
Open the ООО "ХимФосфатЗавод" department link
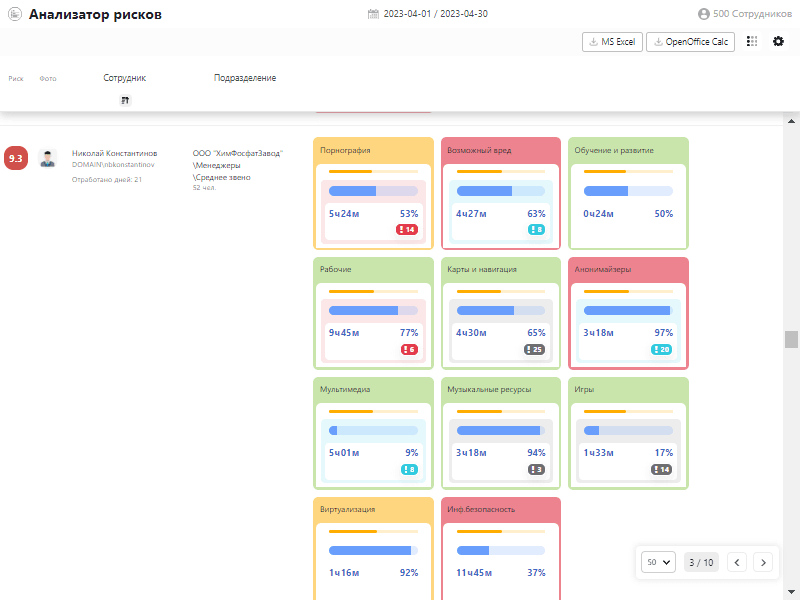238,153
